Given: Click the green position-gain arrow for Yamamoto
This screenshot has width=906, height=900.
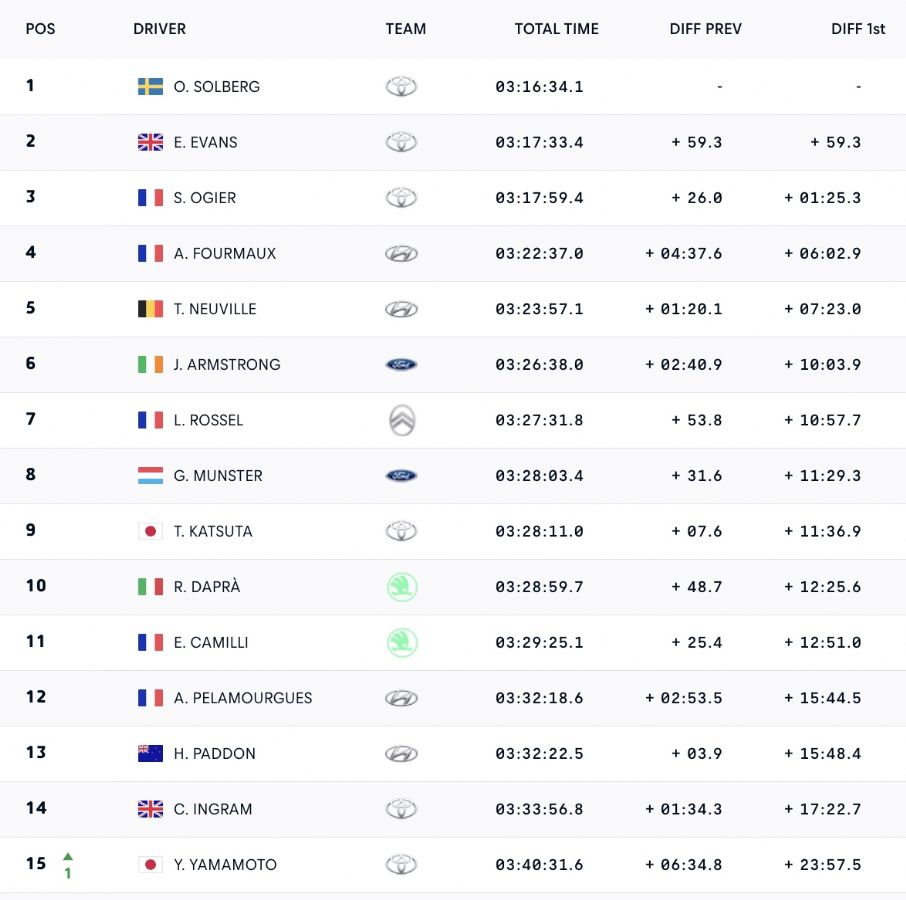Looking at the screenshot, I should coord(68,856).
